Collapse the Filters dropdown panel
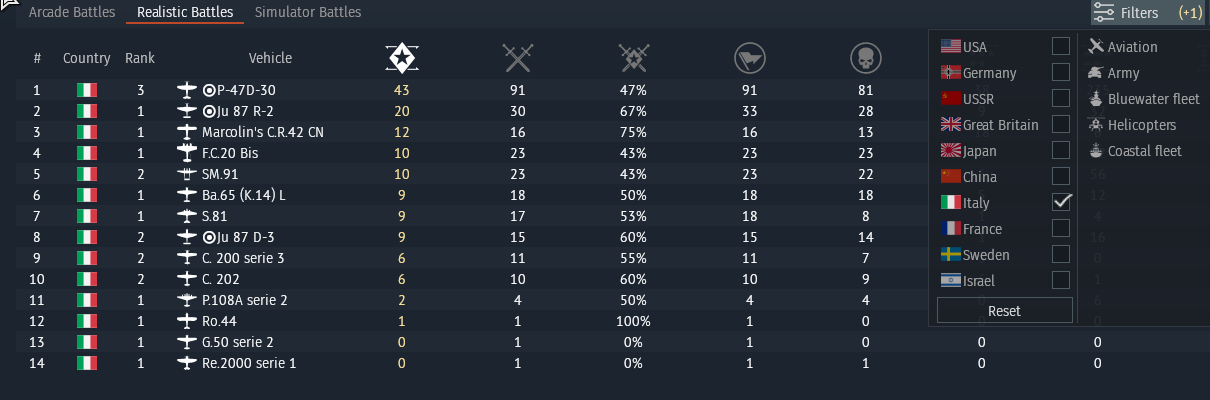The width and height of the screenshot is (1210, 400). click(1146, 13)
